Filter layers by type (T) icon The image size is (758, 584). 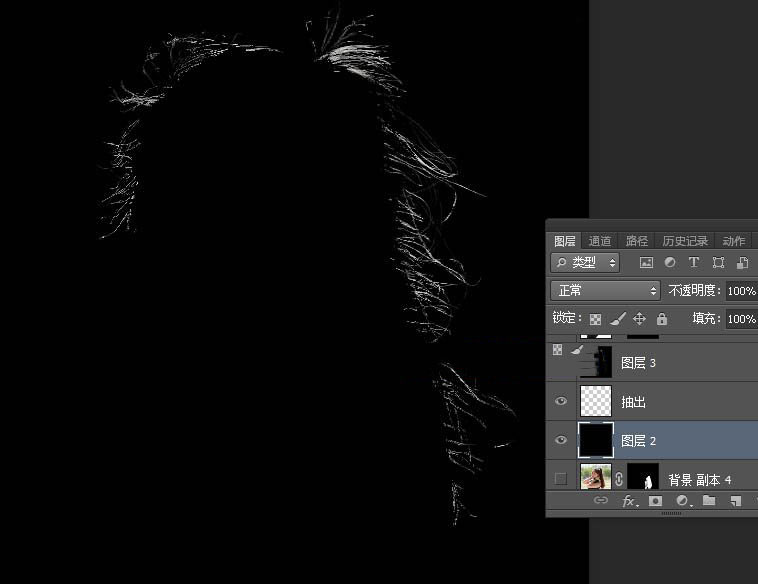(x=694, y=263)
